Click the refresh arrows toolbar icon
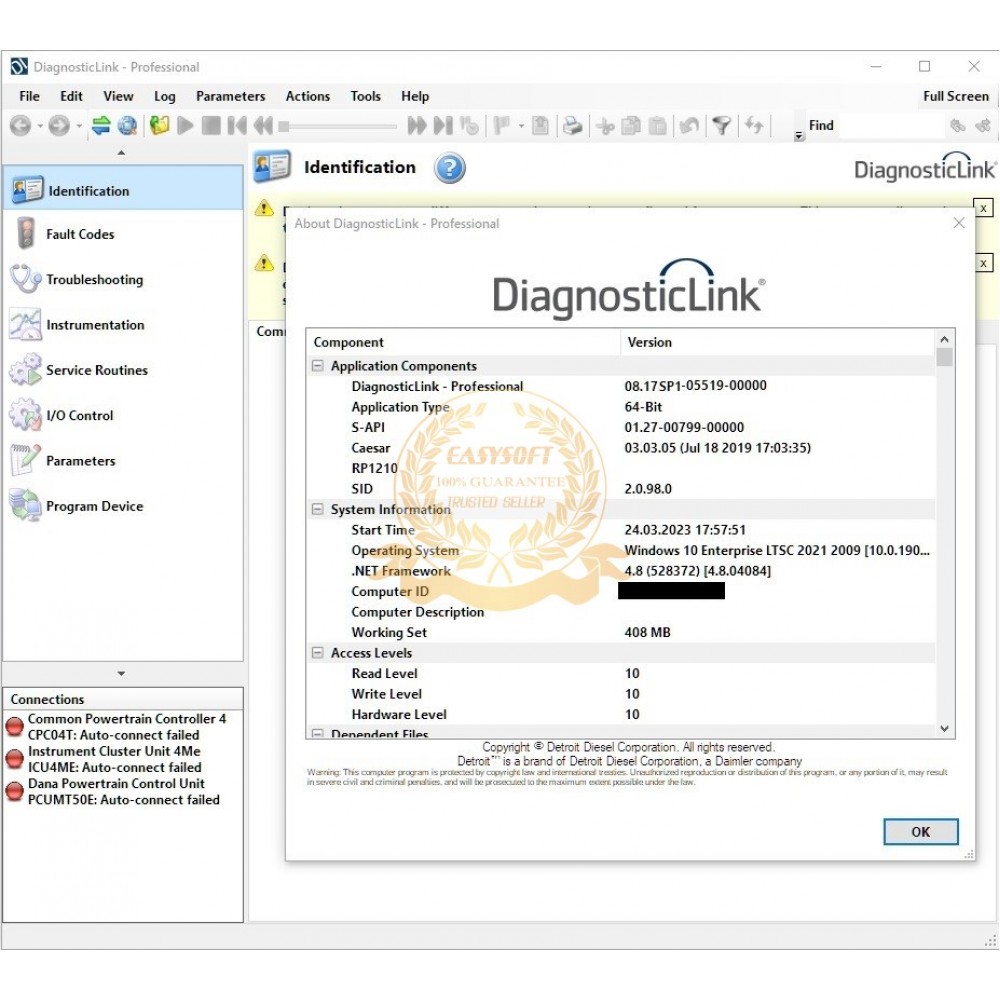Viewport: 1000px width, 1000px height. point(754,126)
